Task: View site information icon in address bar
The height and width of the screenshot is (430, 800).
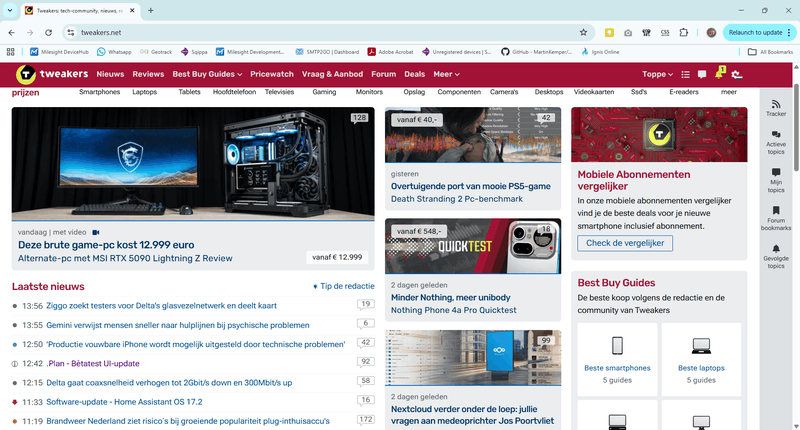Action: tap(71, 32)
